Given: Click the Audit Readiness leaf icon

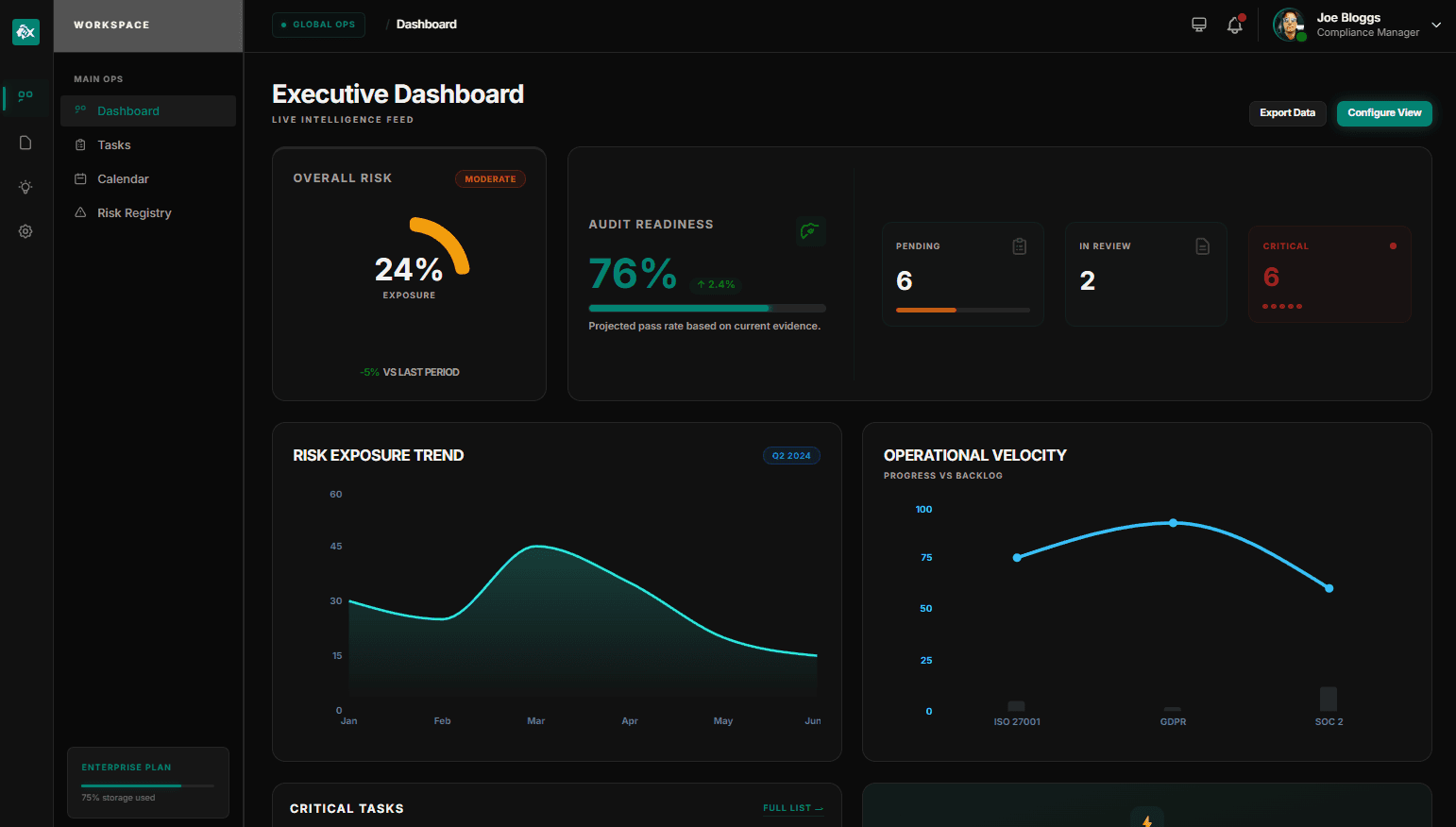Looking at the screenshot, I should tap(810, 230).
